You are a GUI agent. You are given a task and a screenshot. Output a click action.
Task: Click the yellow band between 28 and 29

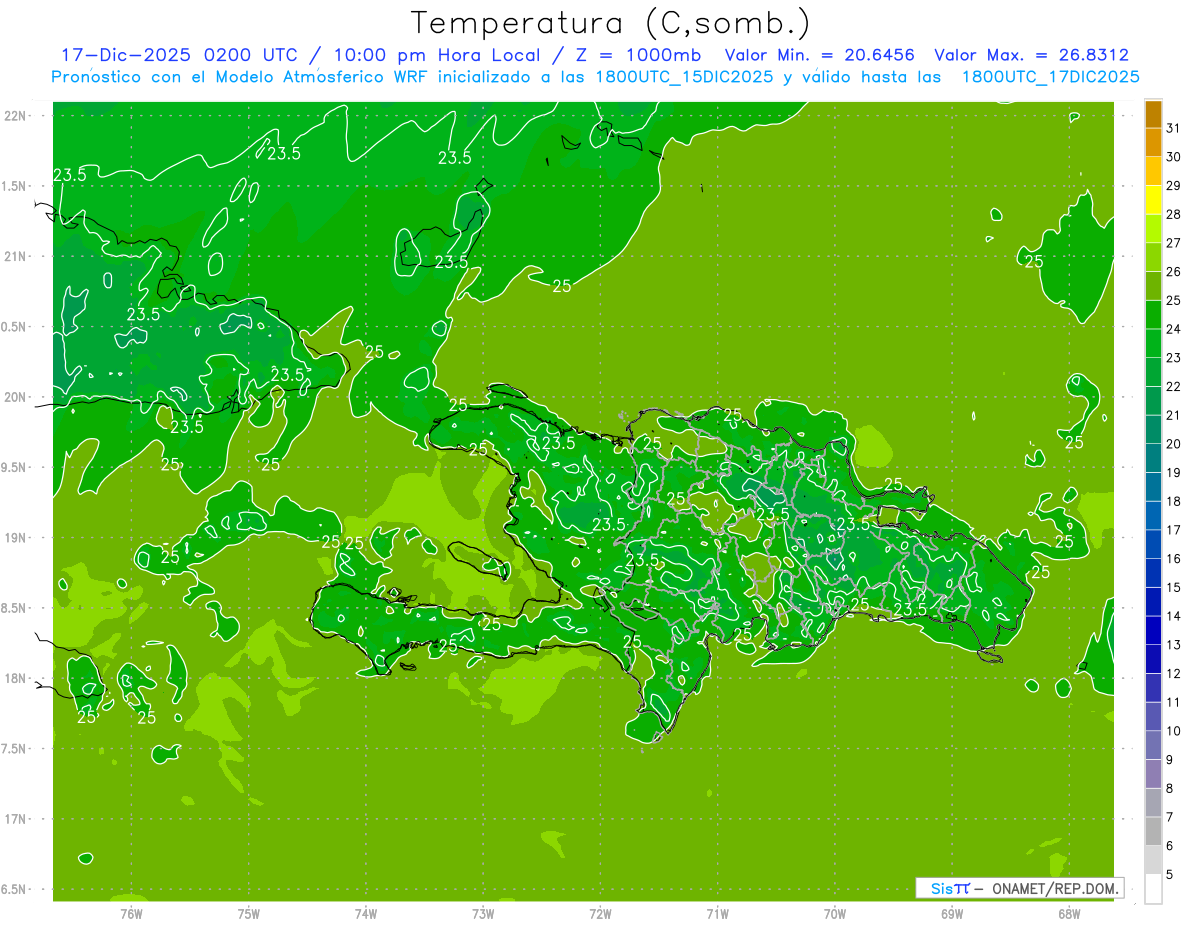click(1153, 200)
